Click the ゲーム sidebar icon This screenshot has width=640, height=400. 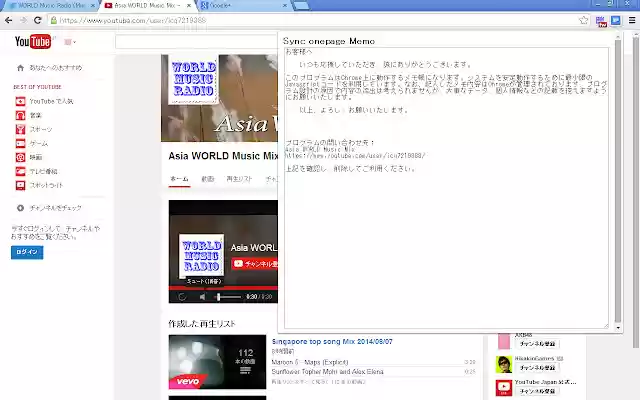pyautogui.click(x=20, y=143)
